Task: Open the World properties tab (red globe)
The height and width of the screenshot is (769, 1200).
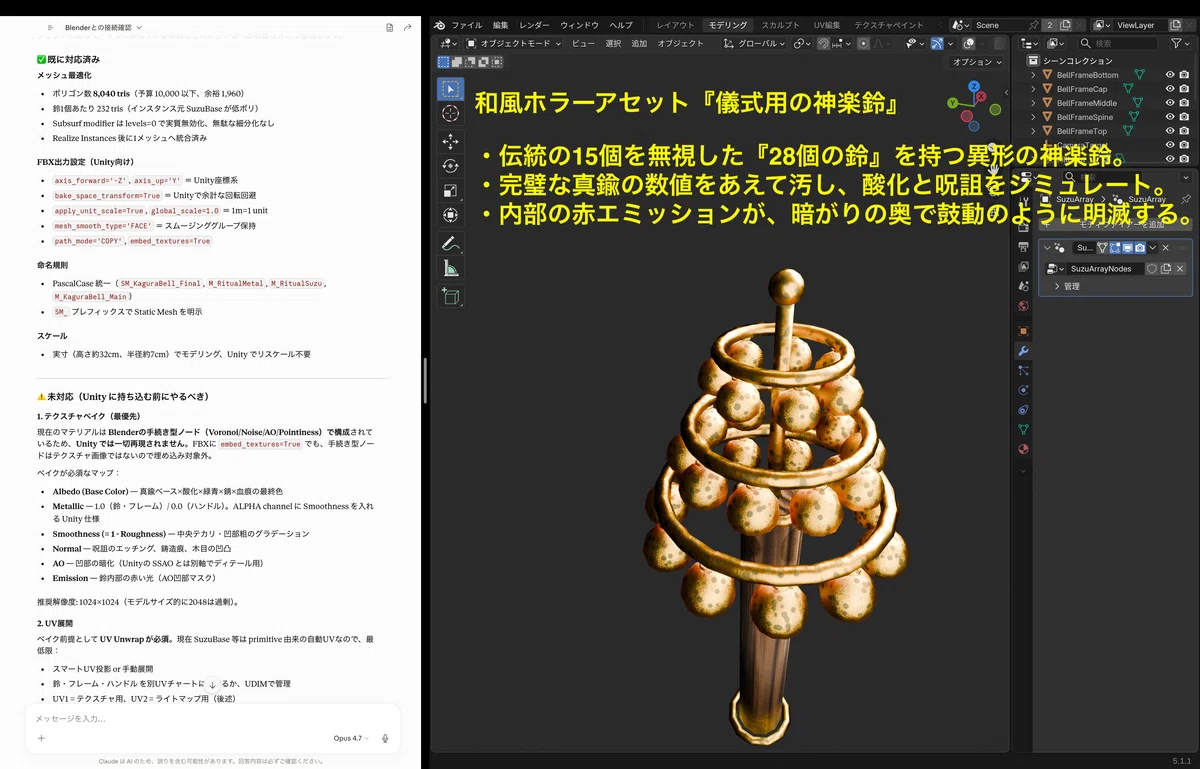Action: tap(1023, 306)
